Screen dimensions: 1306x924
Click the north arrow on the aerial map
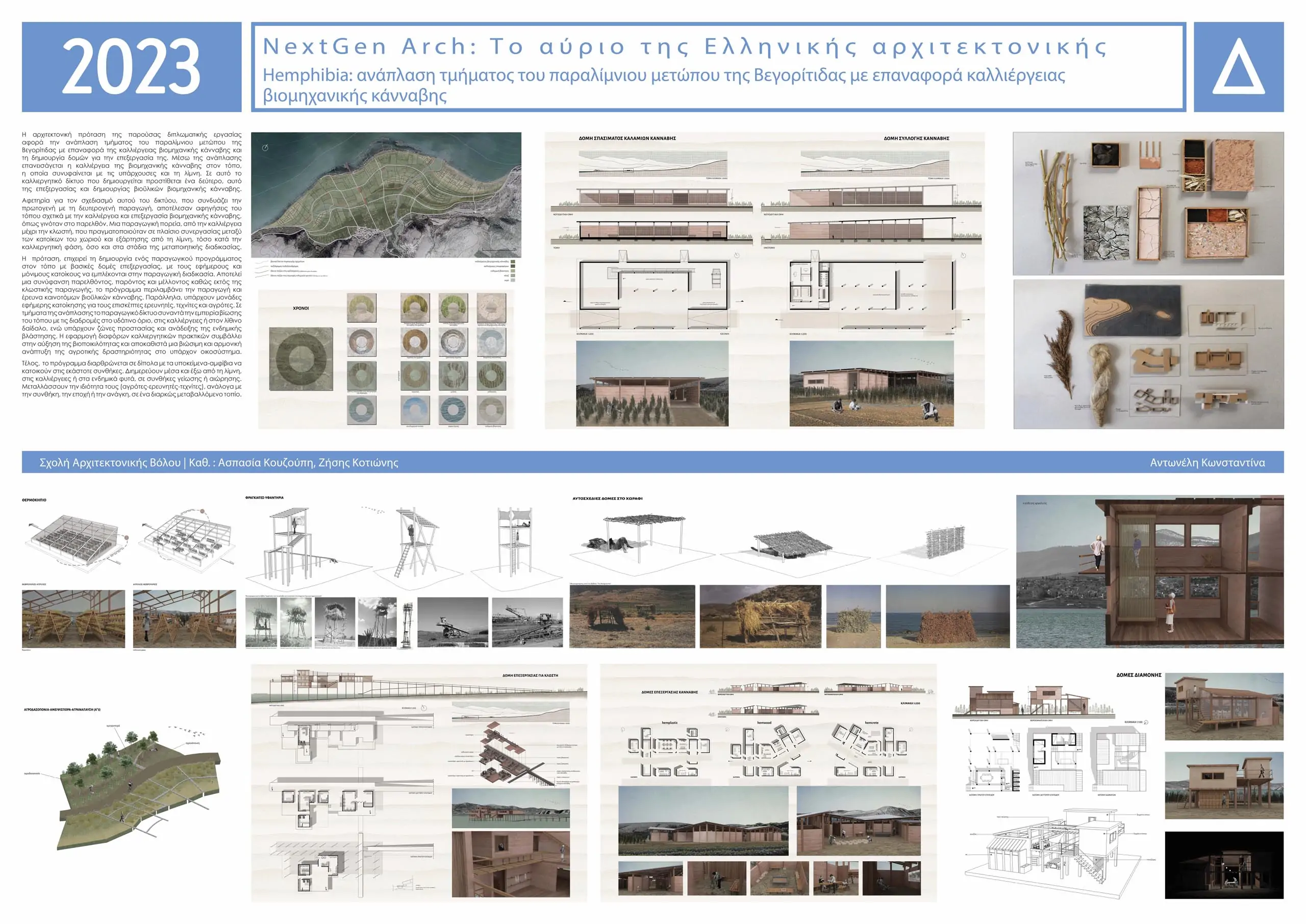coord(265,148)
